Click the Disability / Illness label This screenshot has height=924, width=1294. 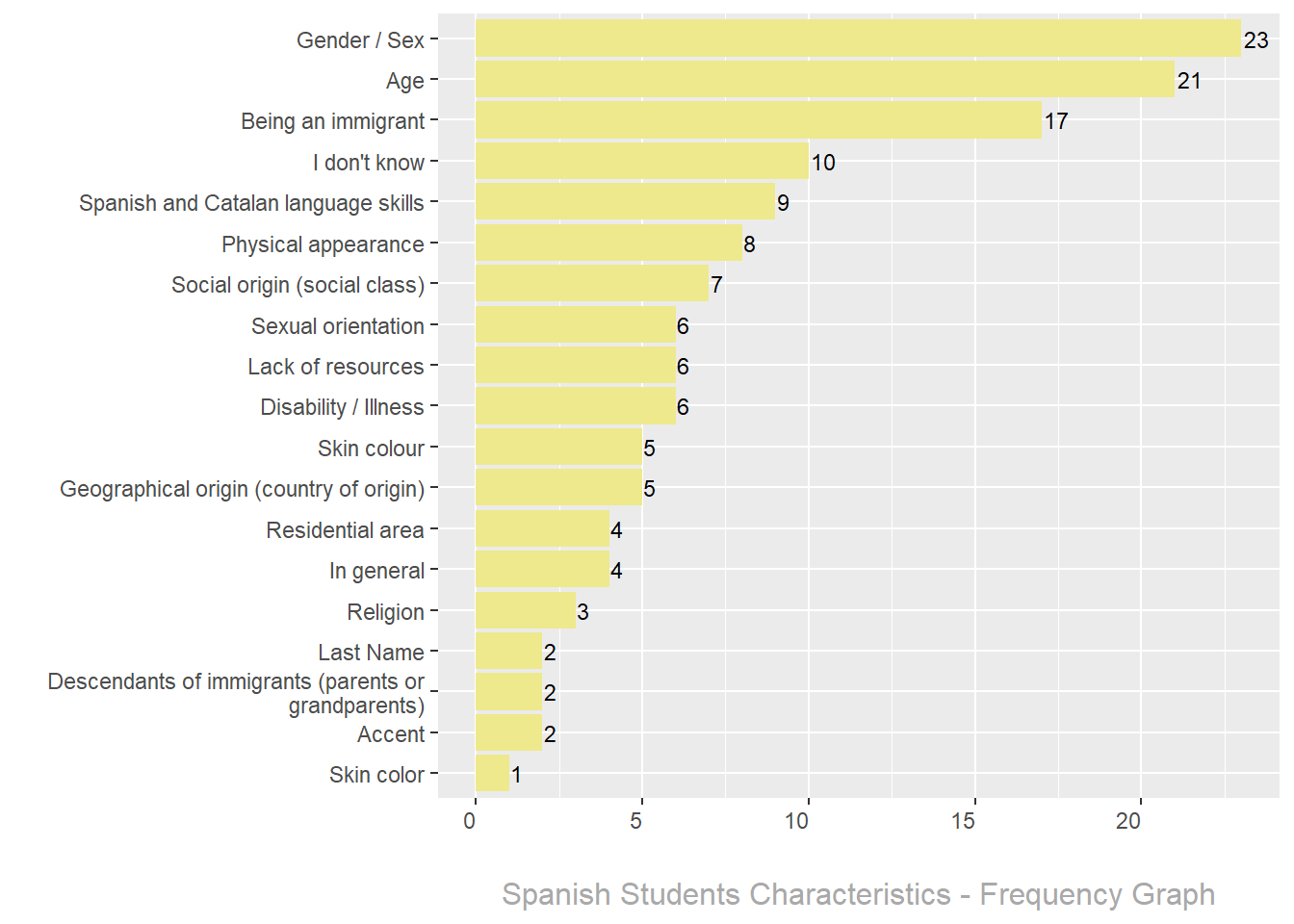point(342,407)
